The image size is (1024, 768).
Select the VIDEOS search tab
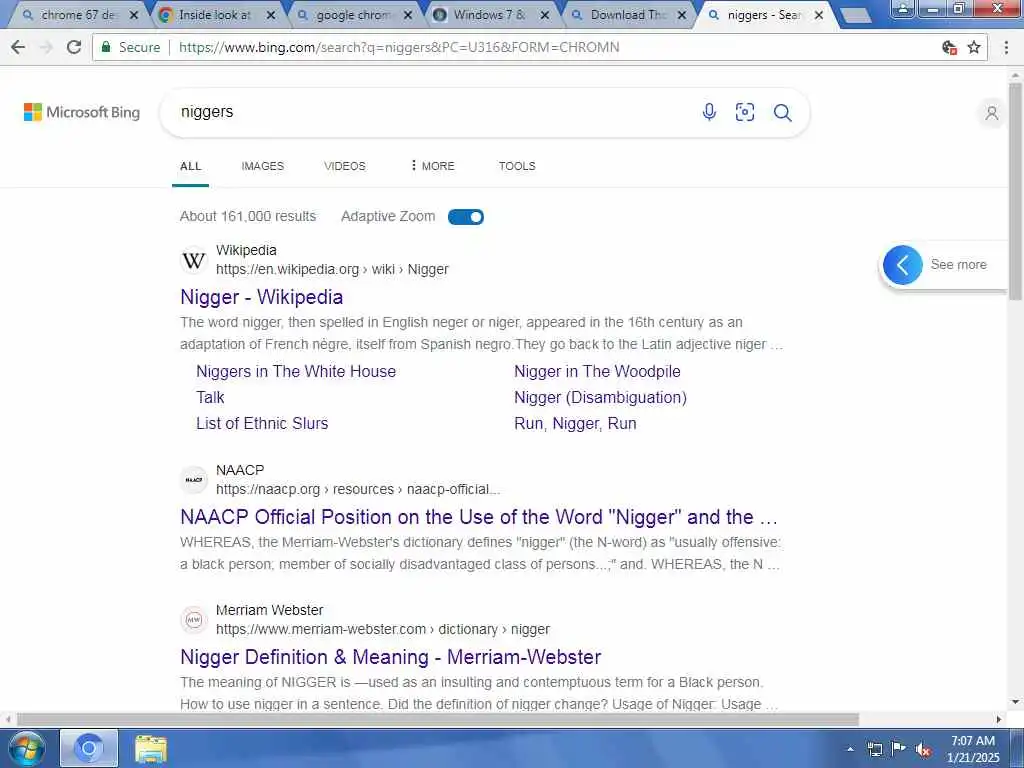[x=345, y=166]
